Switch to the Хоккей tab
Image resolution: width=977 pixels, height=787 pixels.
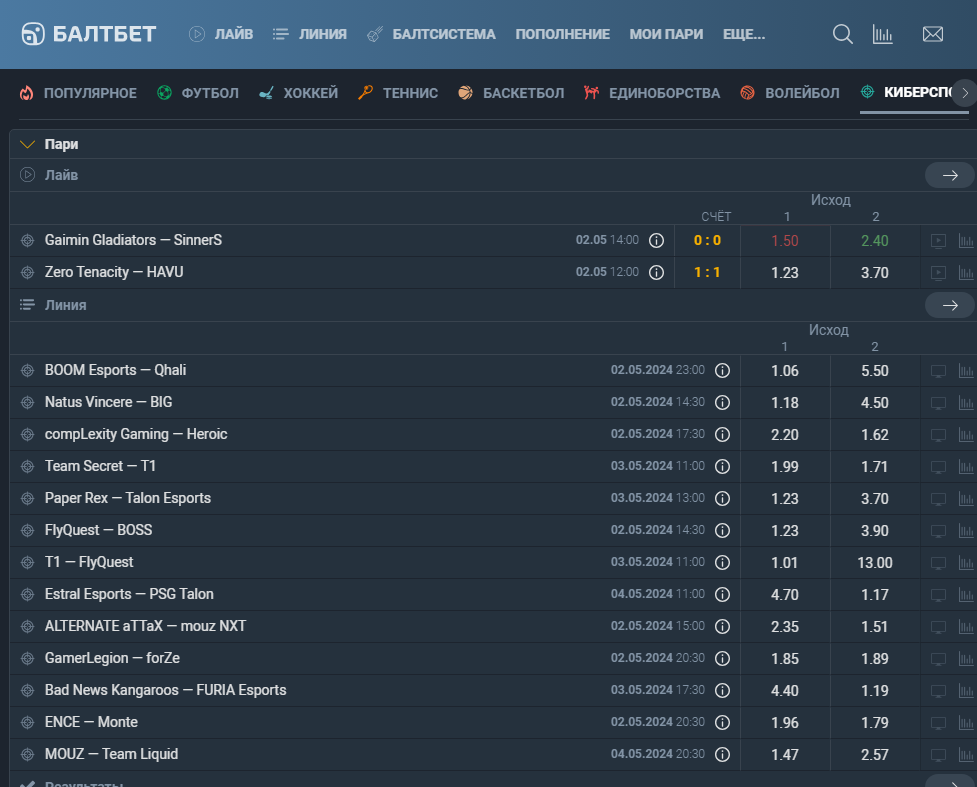pyautogui.click(x=298, y=93)
